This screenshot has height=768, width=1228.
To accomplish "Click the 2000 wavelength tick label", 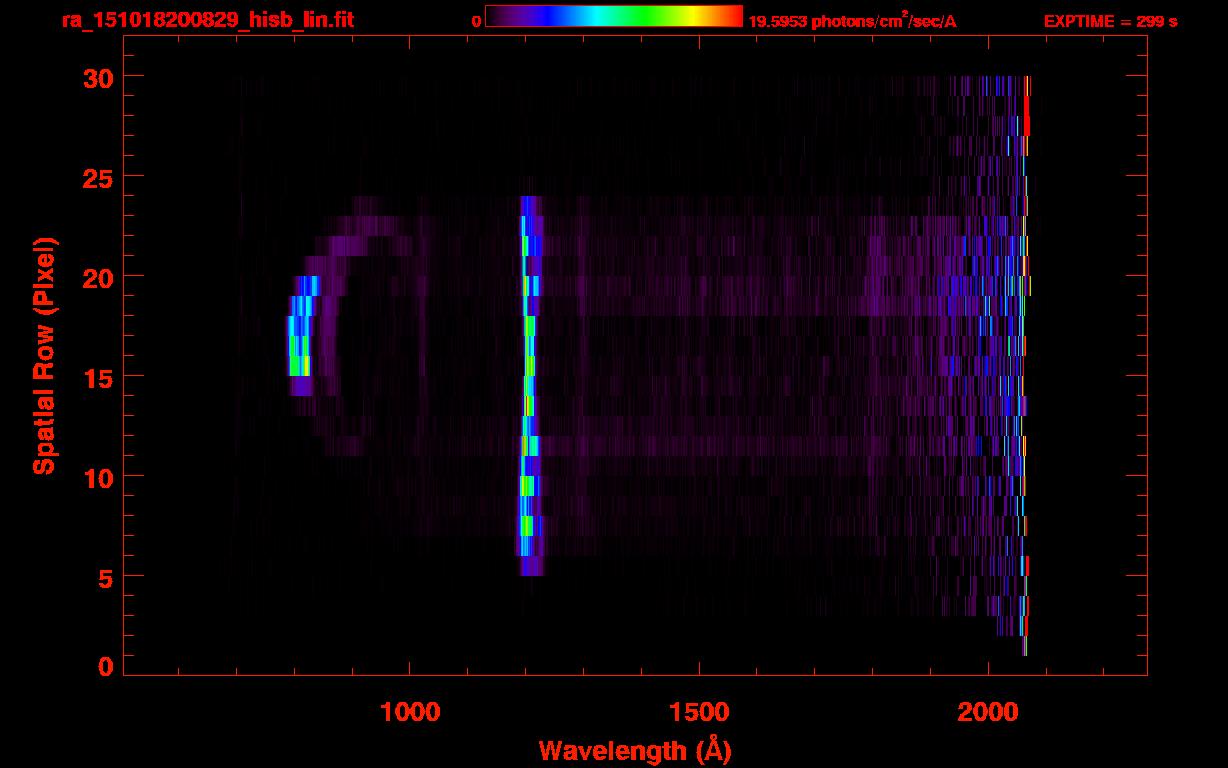I will point(988,712).
